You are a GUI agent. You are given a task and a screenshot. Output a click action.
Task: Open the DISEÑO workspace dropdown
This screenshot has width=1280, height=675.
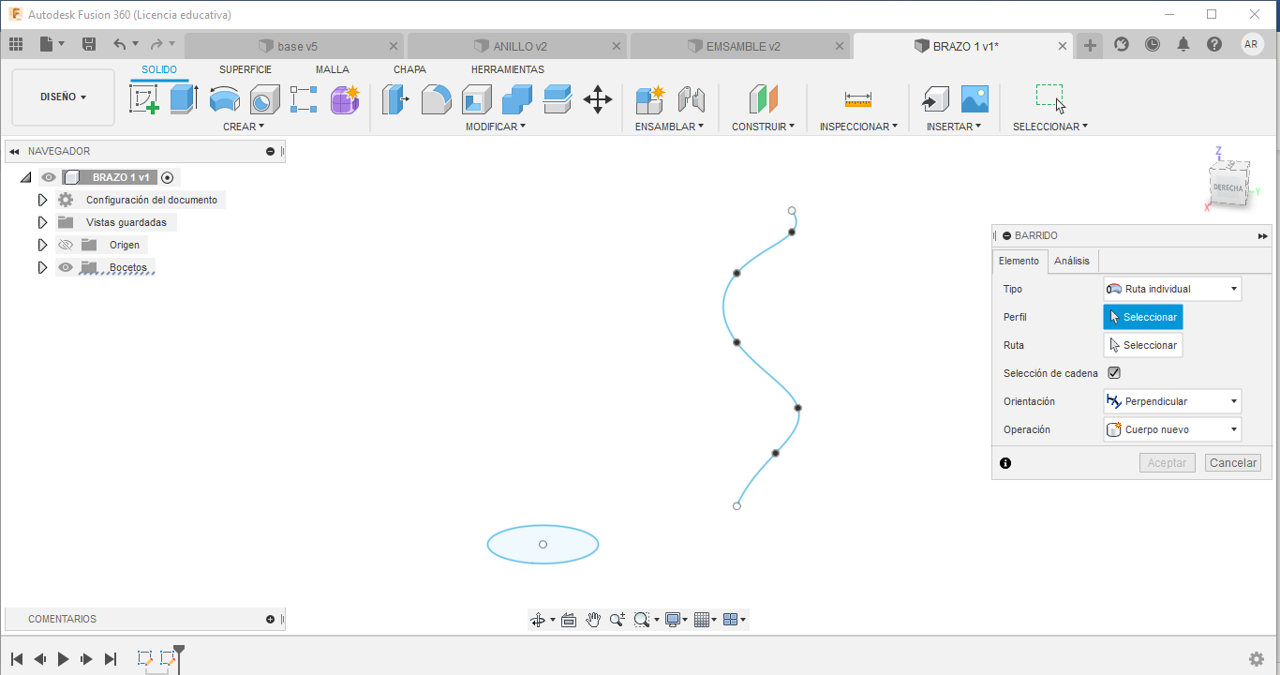click(63, 97)
